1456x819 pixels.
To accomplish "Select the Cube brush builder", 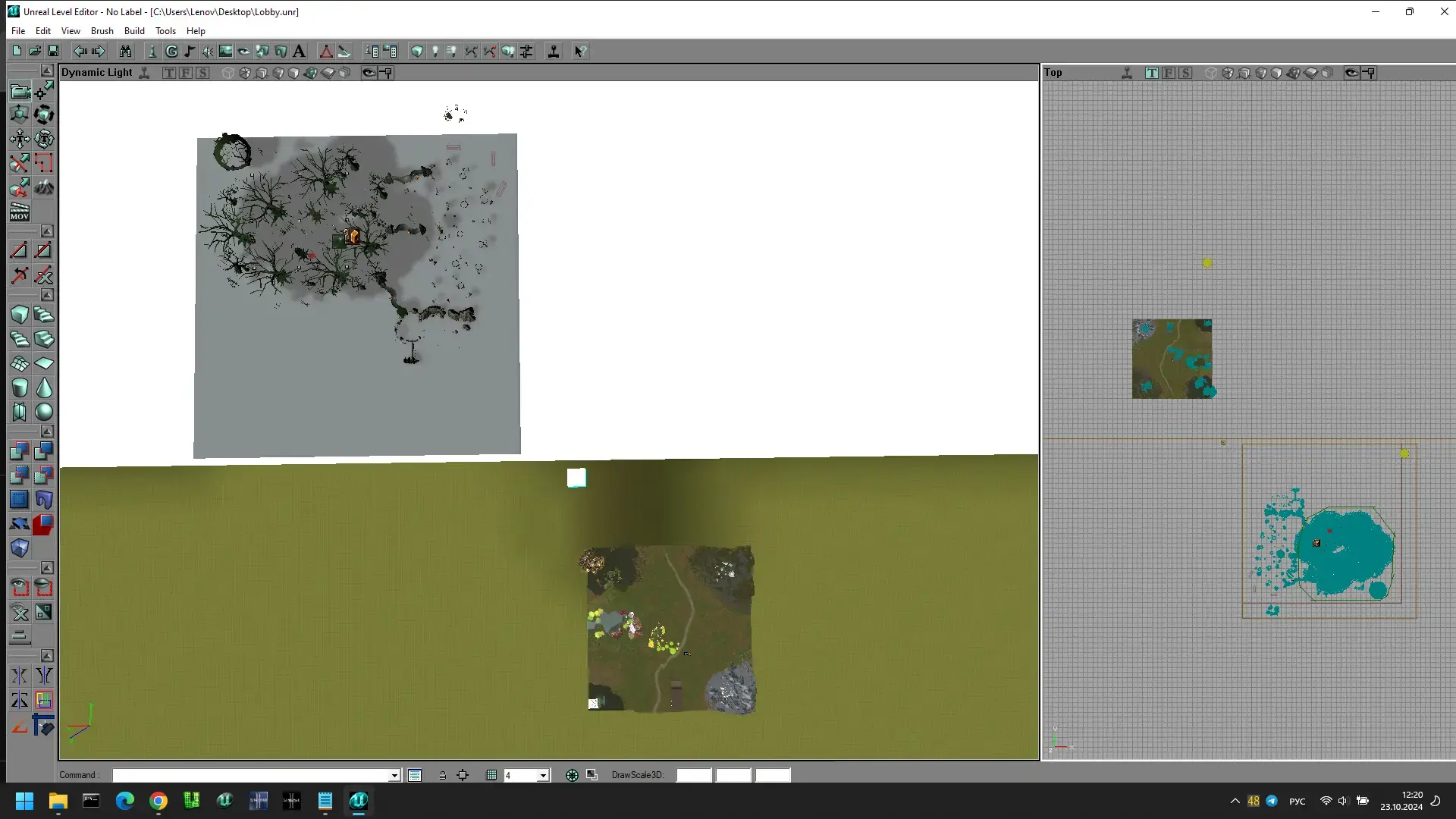I will click(20, 315).
